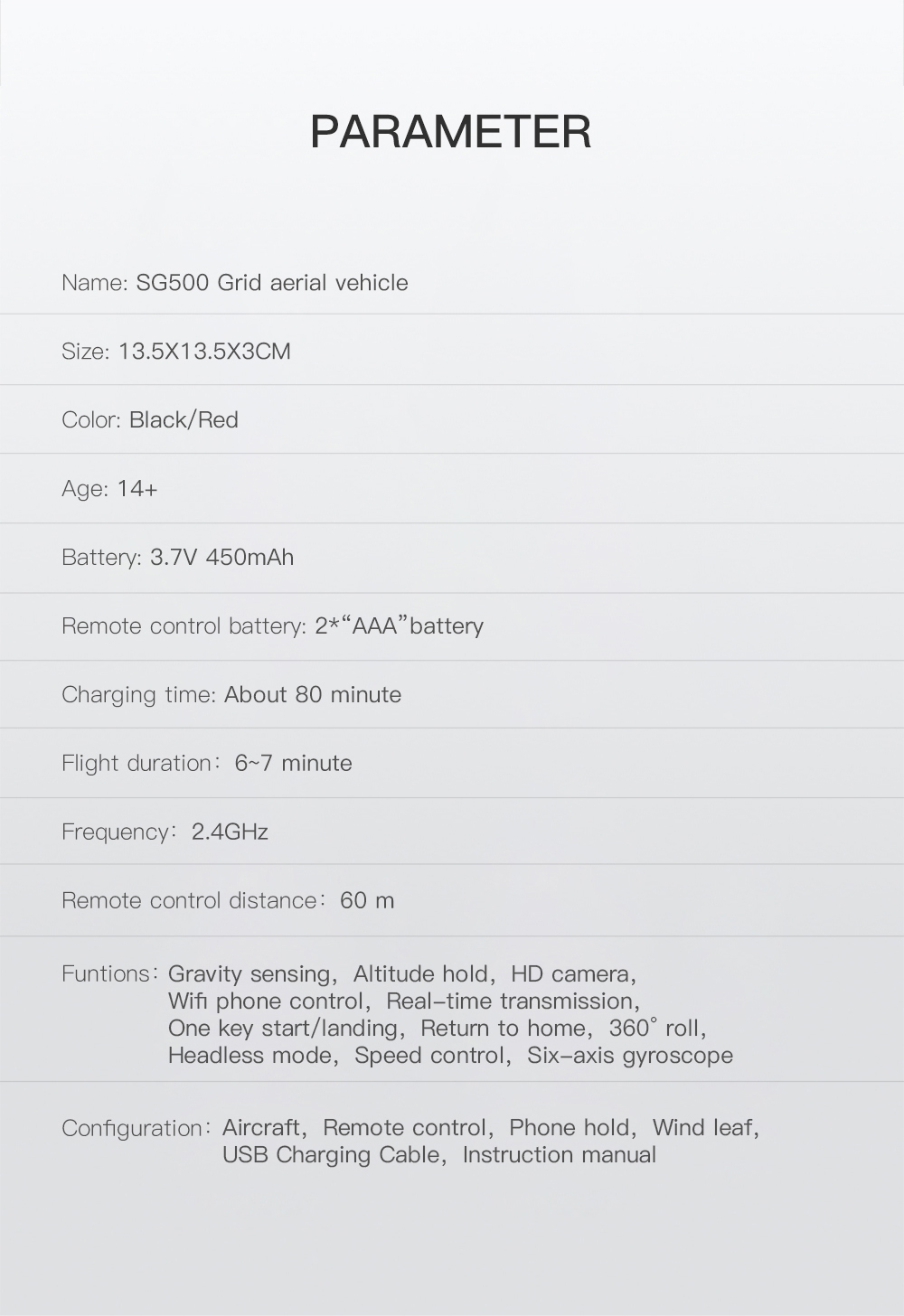The height and width of the screenshot is (1316, 904).
Task: Click the Age 14+ specification
Action: [109, 489]
